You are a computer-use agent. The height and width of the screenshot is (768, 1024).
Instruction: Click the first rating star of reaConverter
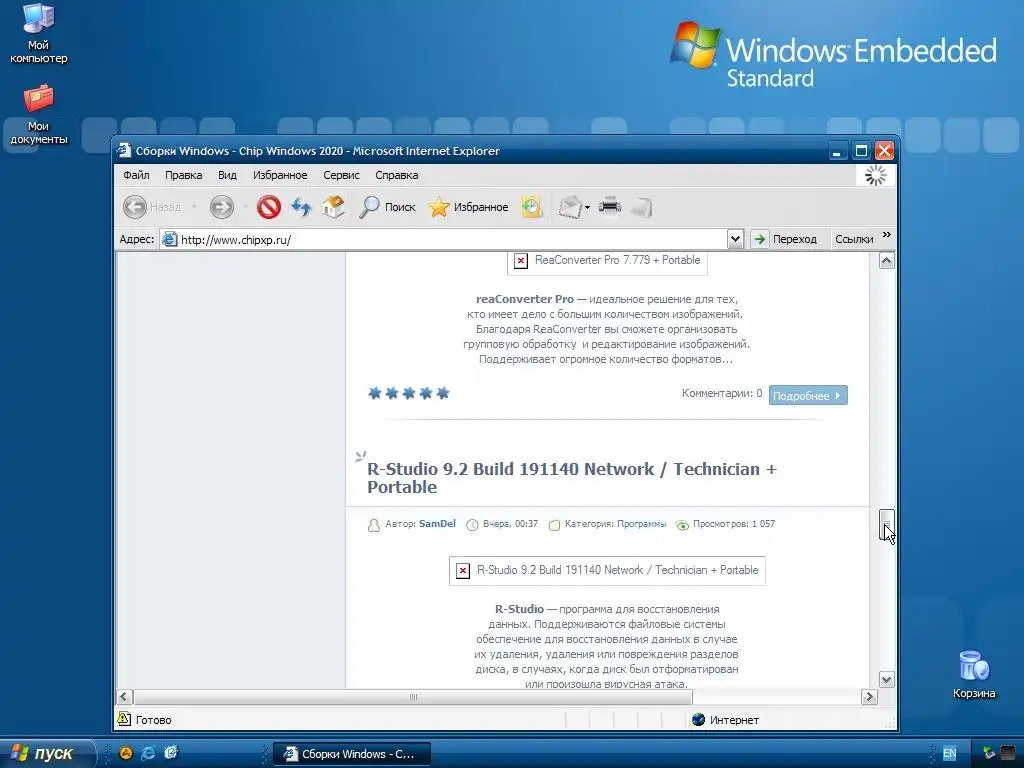pos(375,393)
